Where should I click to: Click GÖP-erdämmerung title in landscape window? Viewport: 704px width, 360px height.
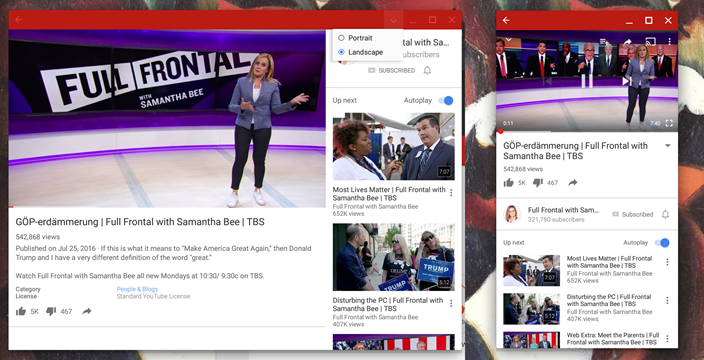click(140, 222)
